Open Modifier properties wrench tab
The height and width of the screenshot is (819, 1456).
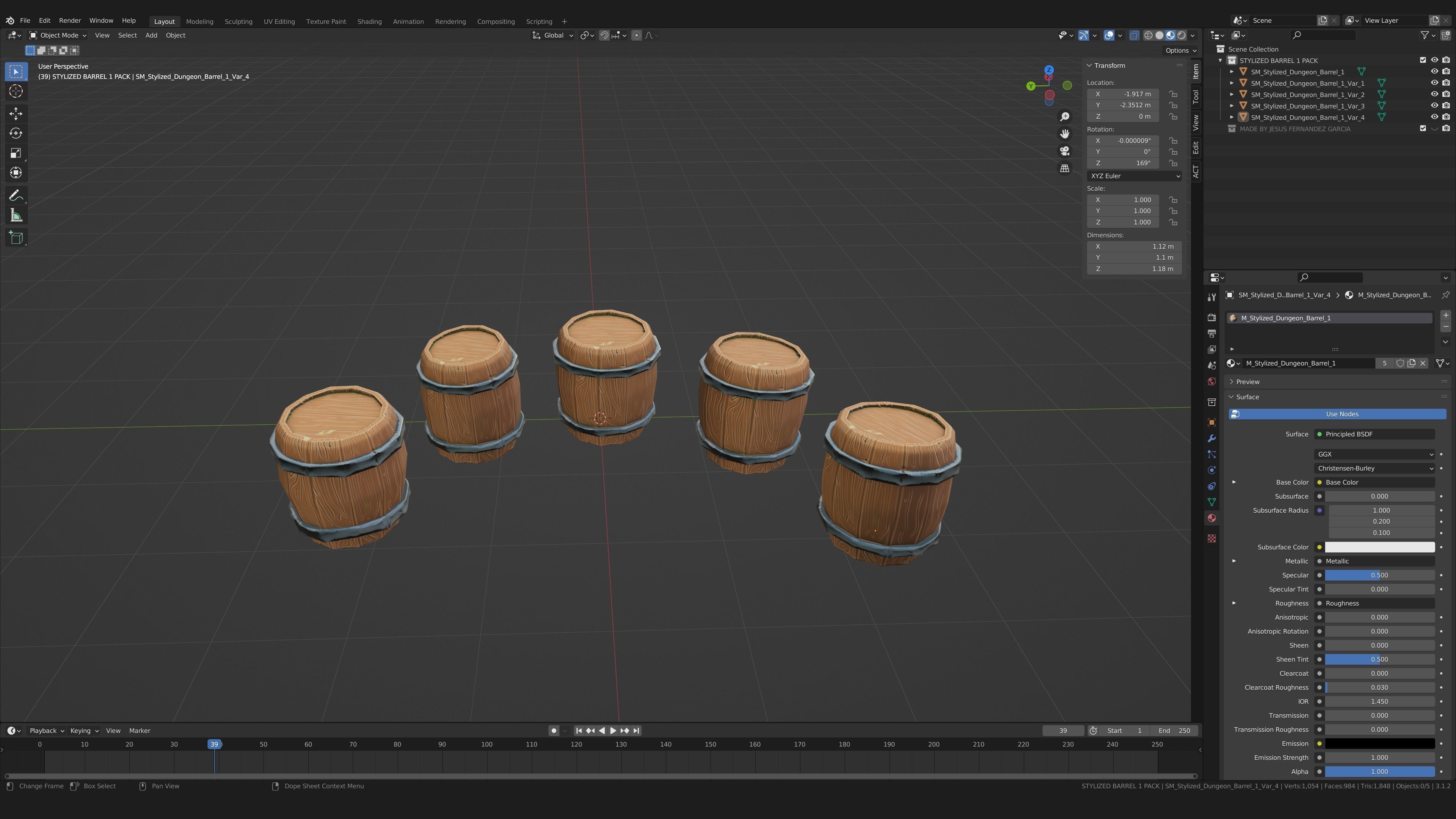[x=1211, y=439]
